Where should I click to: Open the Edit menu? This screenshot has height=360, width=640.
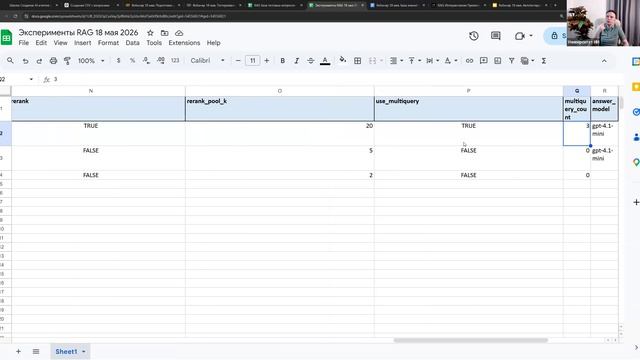41,43
